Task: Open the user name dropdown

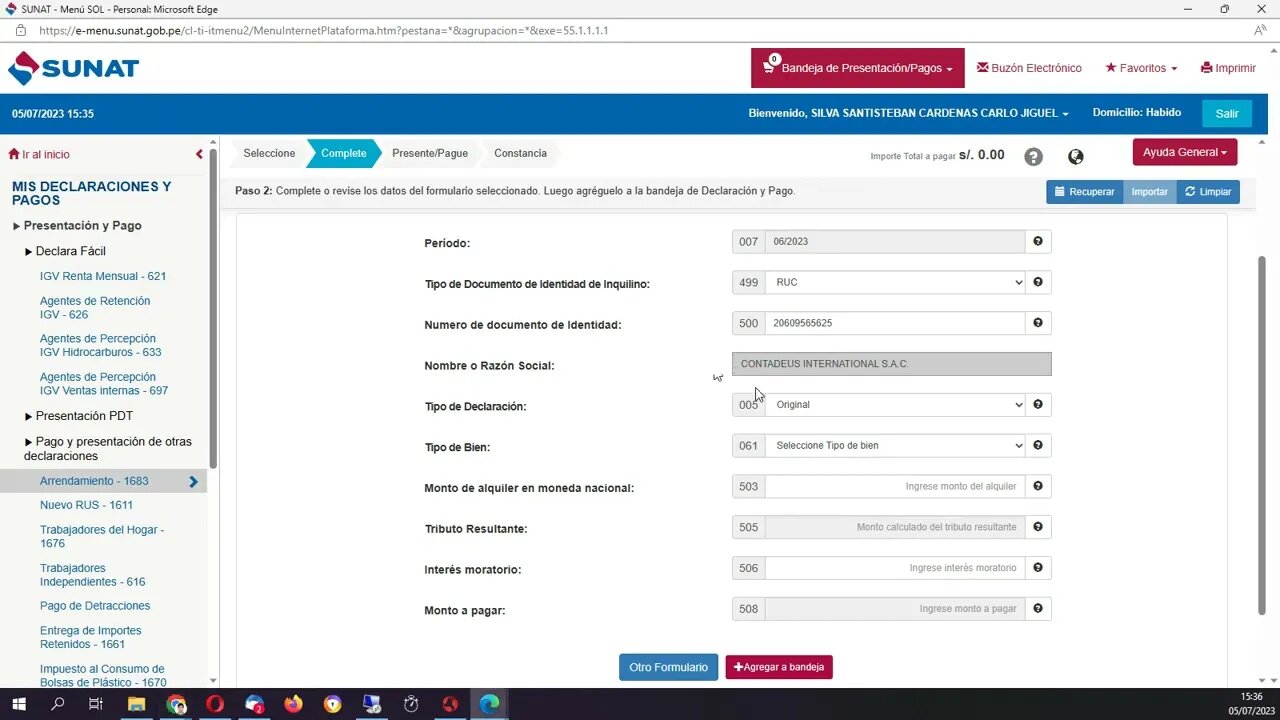Action: click(x=908, y=113)
